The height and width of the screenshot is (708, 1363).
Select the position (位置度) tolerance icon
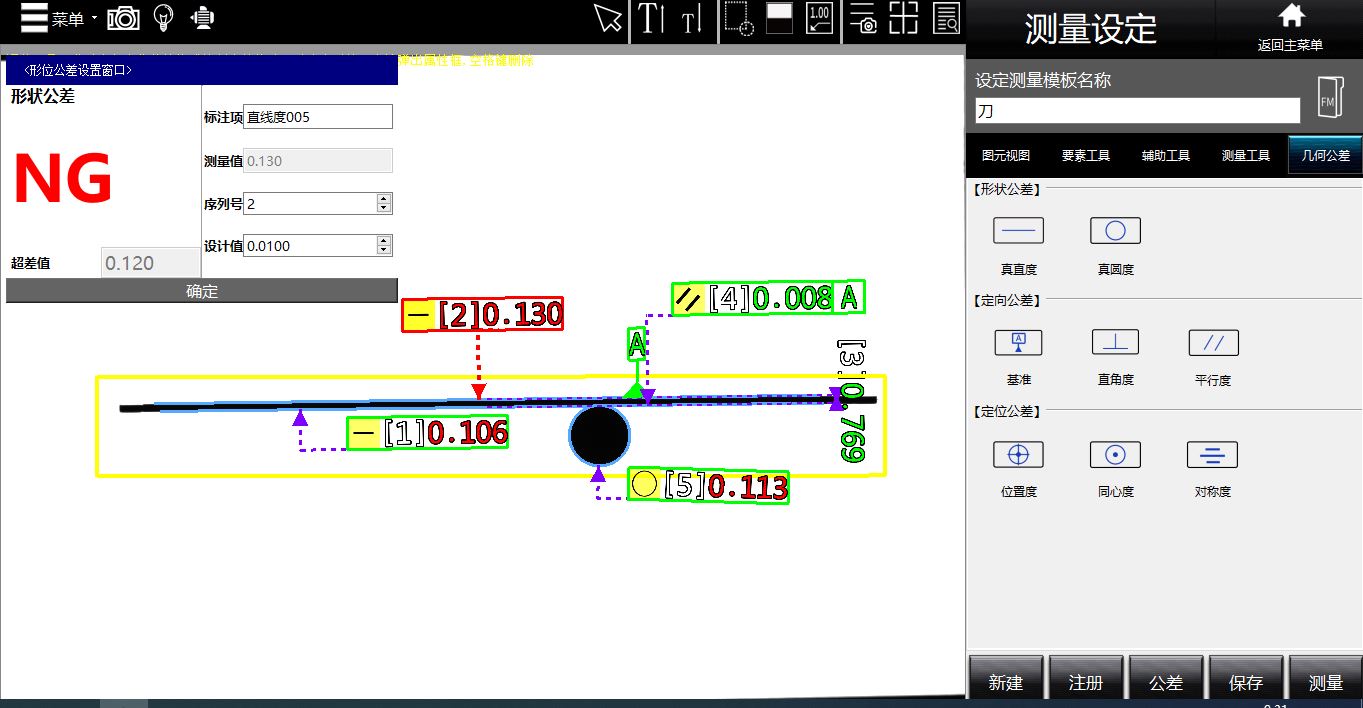coord(1018,455)
